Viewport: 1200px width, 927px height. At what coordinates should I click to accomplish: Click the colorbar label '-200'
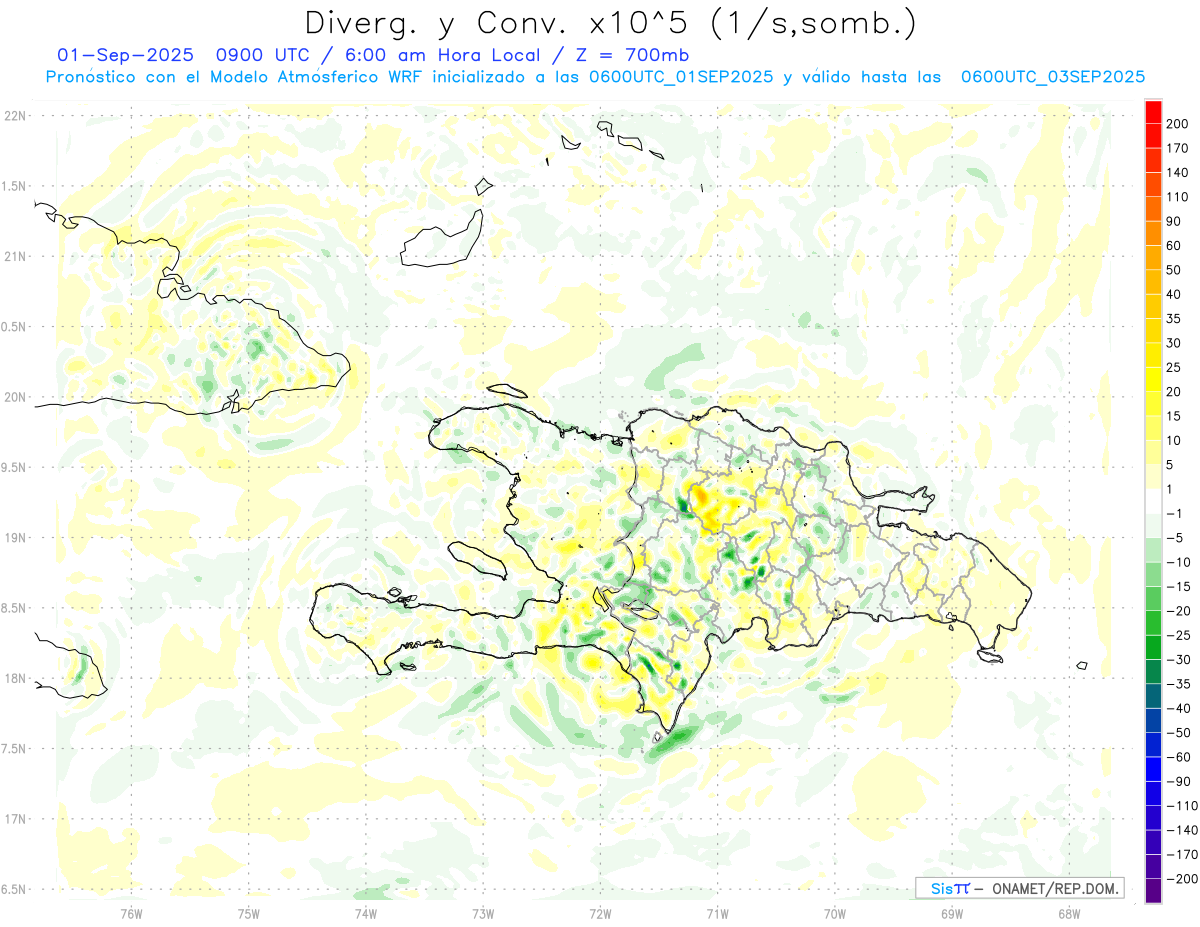click(x=1183, y=878)
